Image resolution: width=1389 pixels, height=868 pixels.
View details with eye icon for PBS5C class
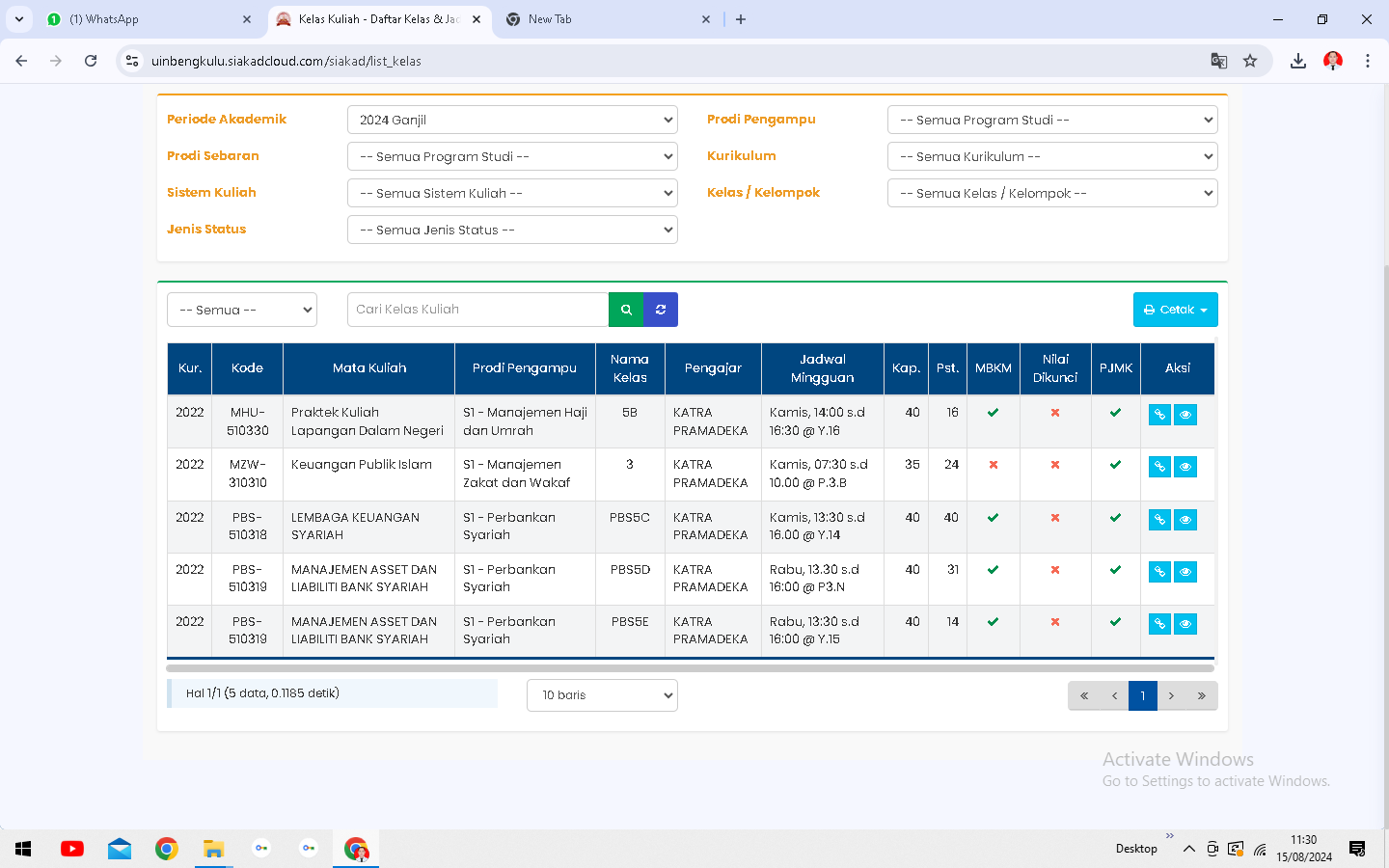pos(1185,520)
